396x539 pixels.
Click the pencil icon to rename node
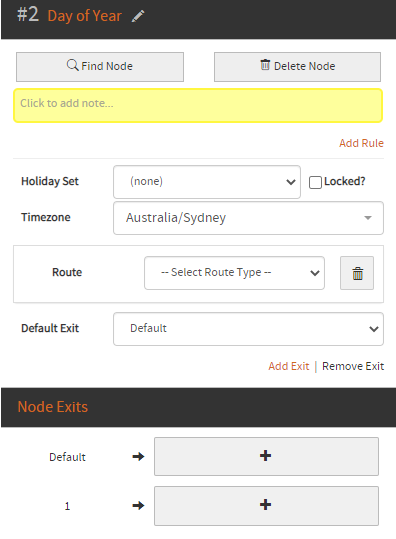click(x=138, y=16)
